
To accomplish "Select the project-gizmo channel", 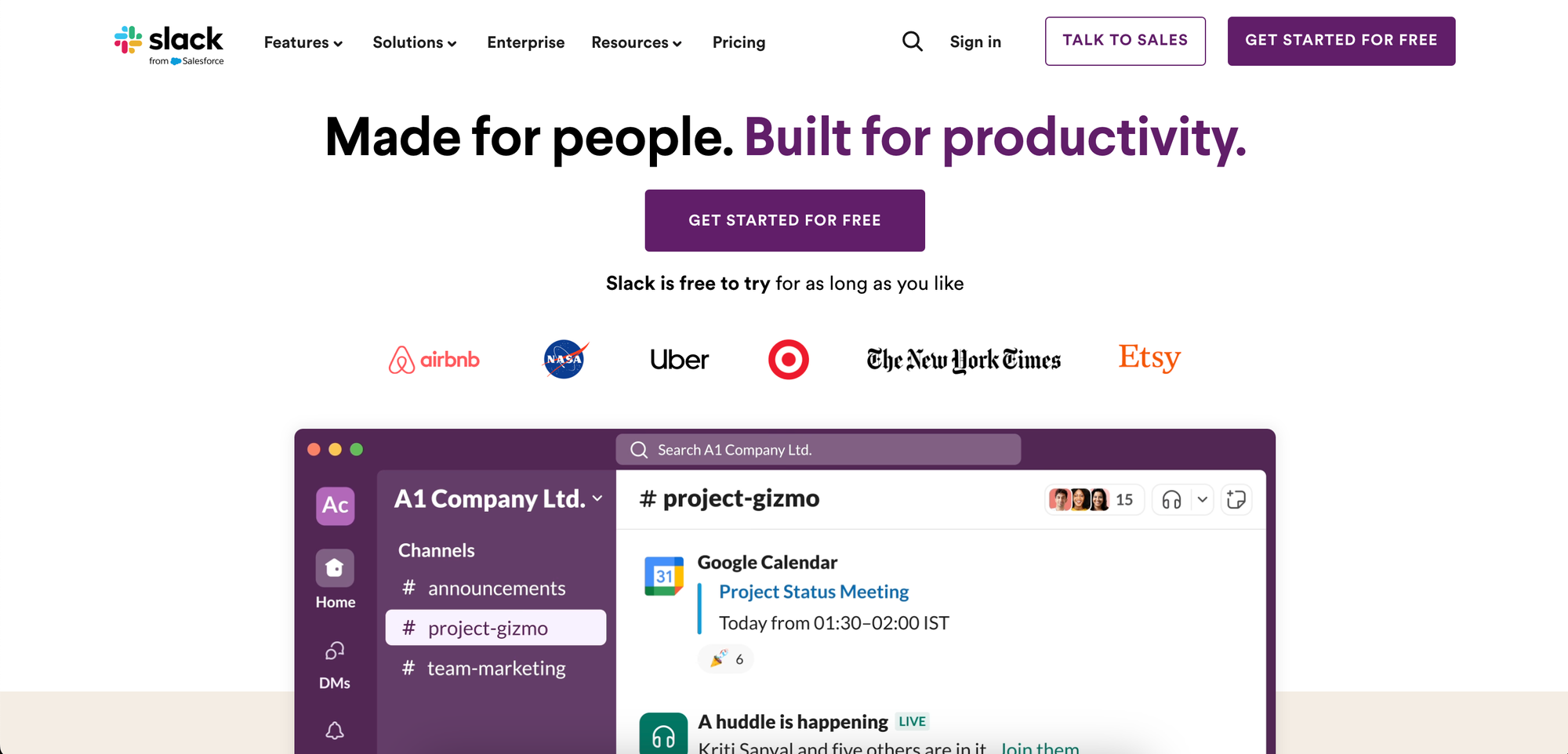I will (494, 627).
